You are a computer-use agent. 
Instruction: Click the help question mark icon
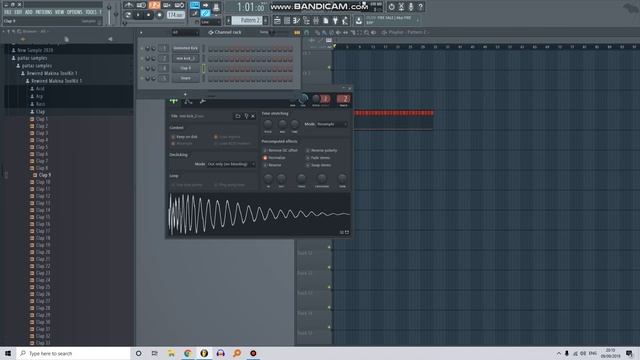pos(420,7)
